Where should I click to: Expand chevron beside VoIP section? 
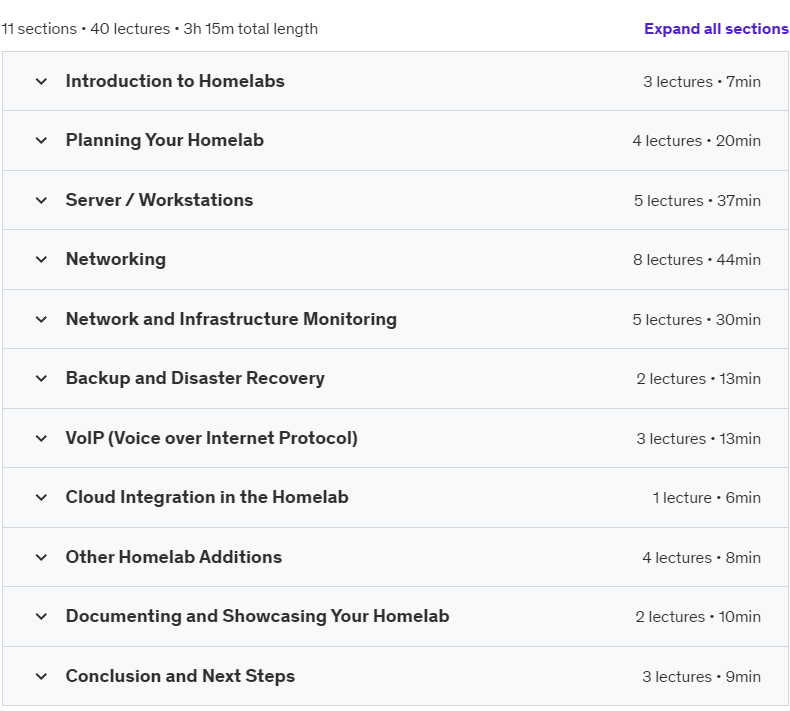[41, 438]
